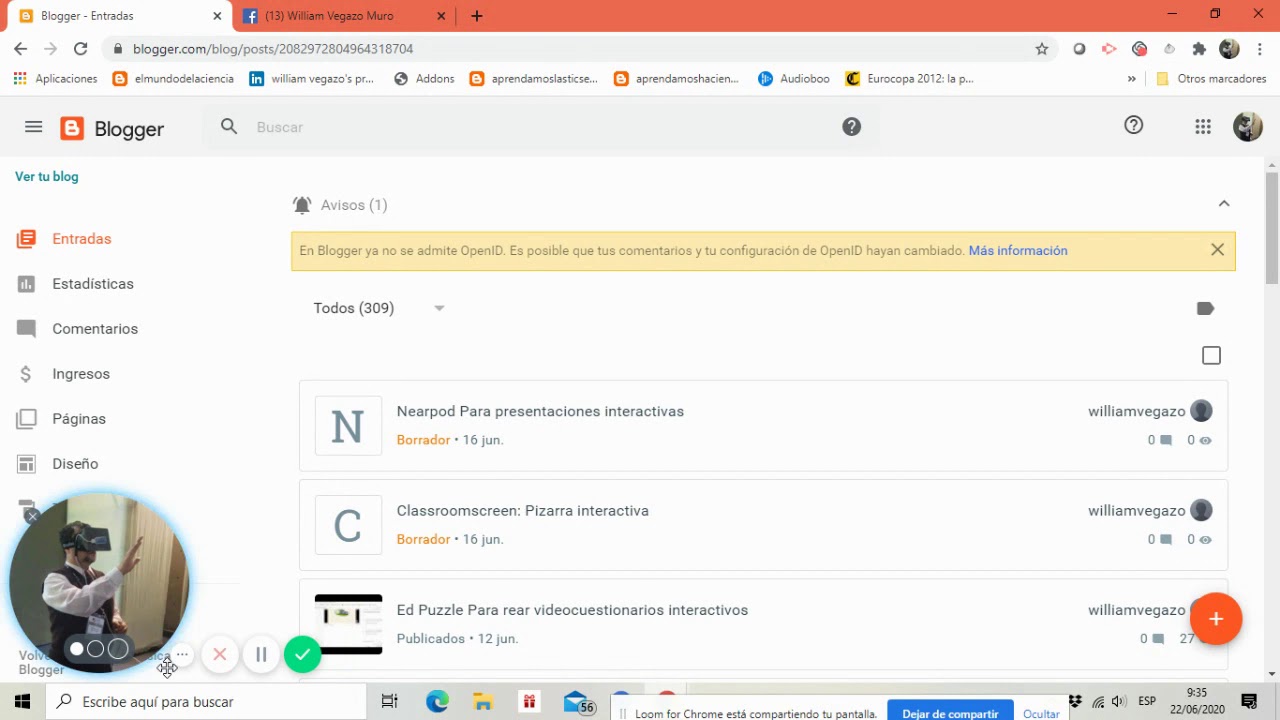
Task: Go back in the browser
Action: click(20, 48)
